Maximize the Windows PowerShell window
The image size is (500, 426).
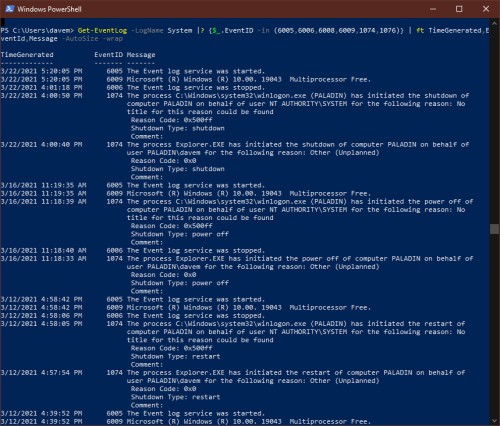click(x=459, y=9)
